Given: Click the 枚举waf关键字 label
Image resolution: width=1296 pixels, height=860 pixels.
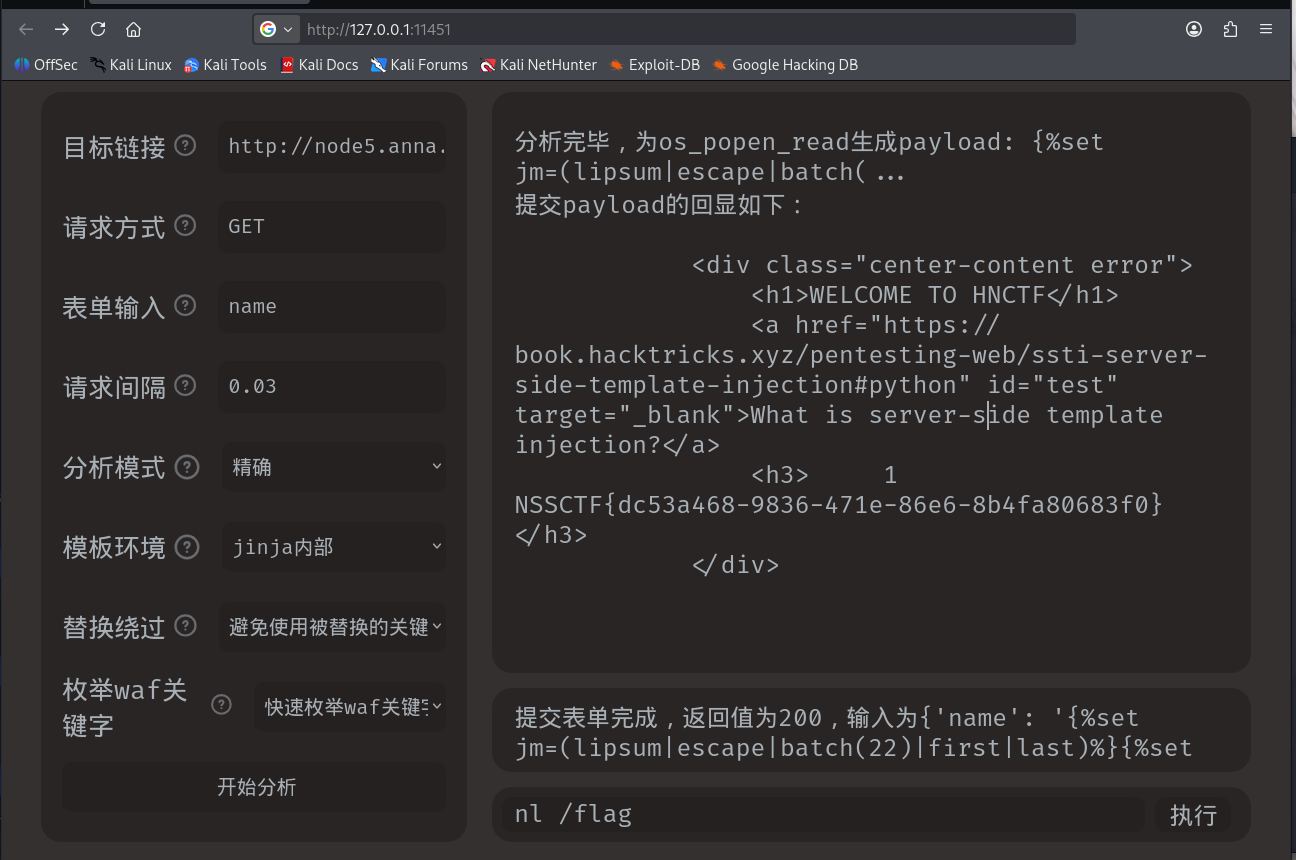Looking at the screenshot, I should point(125,707).
